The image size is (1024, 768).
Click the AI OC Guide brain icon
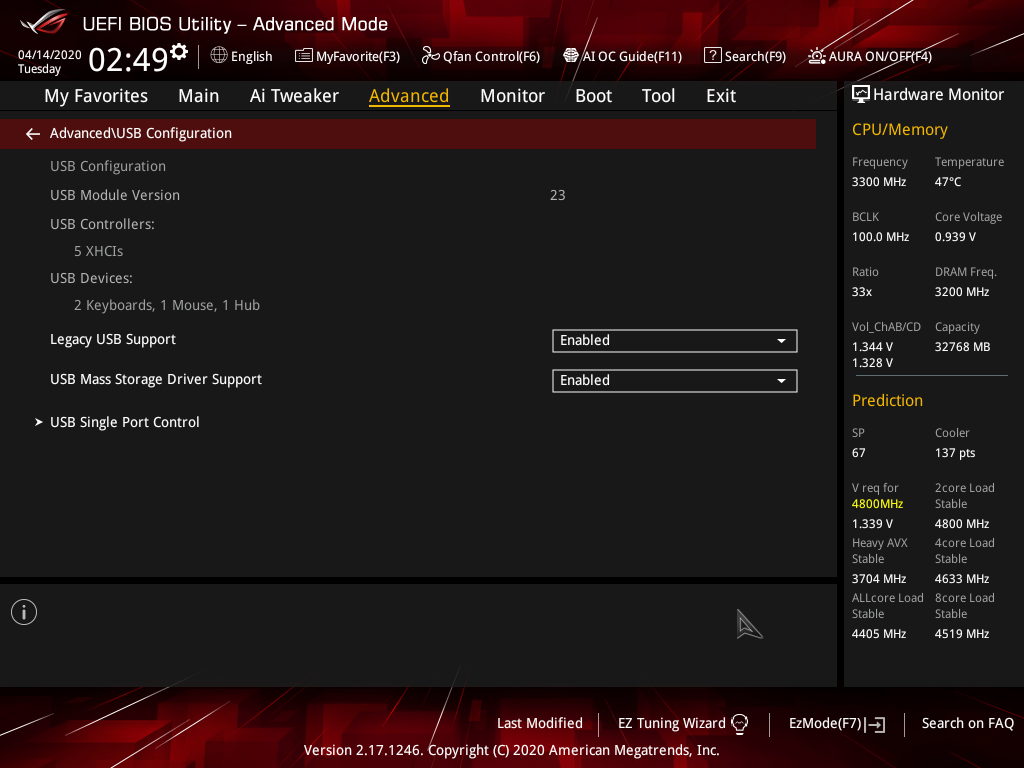click(x=571, y=56)
